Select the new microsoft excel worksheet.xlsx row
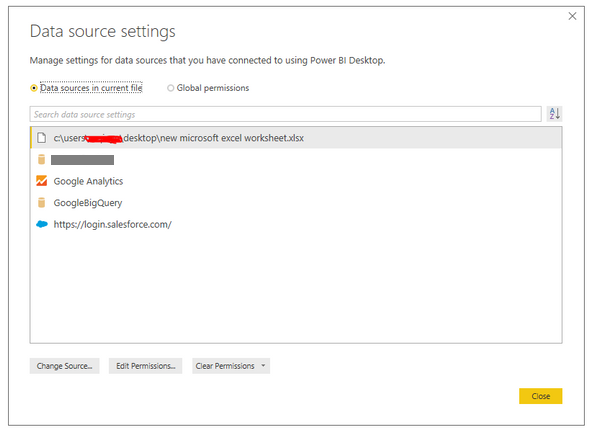The image size is (599, 433). coord(296,138)
